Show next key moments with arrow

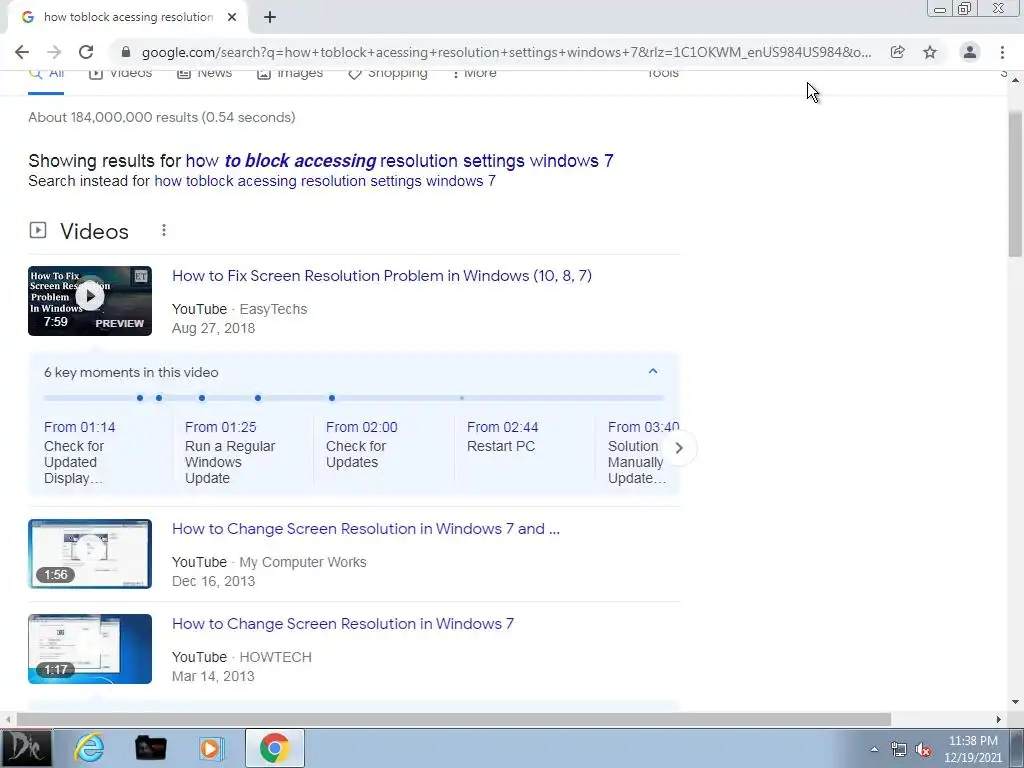(x=679, y=448)
